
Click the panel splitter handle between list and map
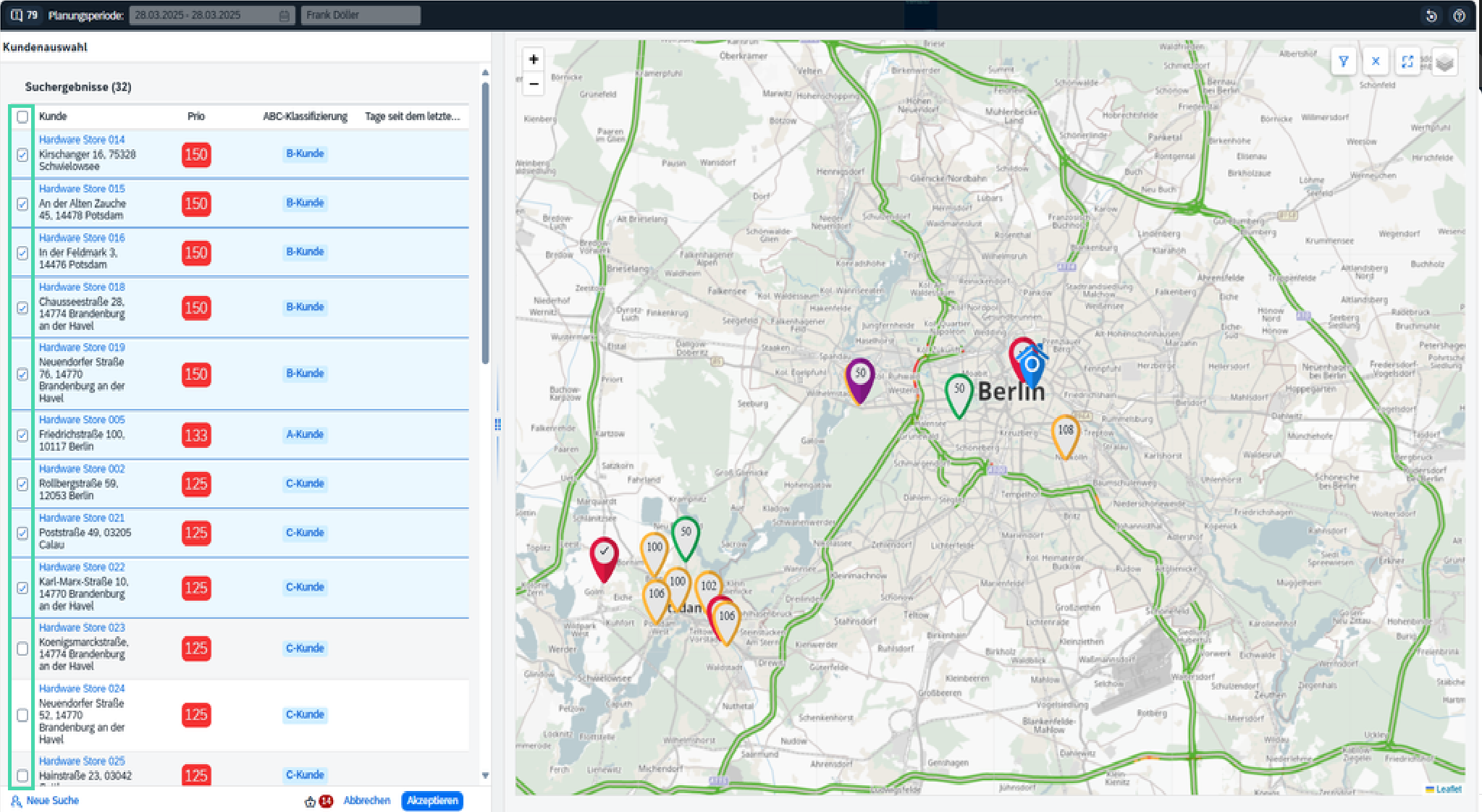(x=497, y=424)
